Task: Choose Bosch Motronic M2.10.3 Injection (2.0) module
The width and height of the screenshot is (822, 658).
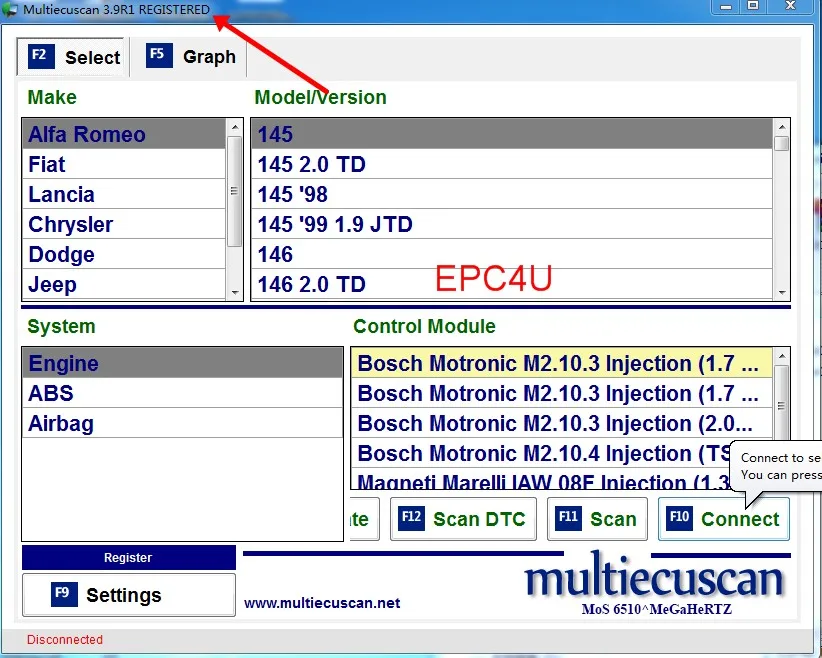Action: pos(561,423)
